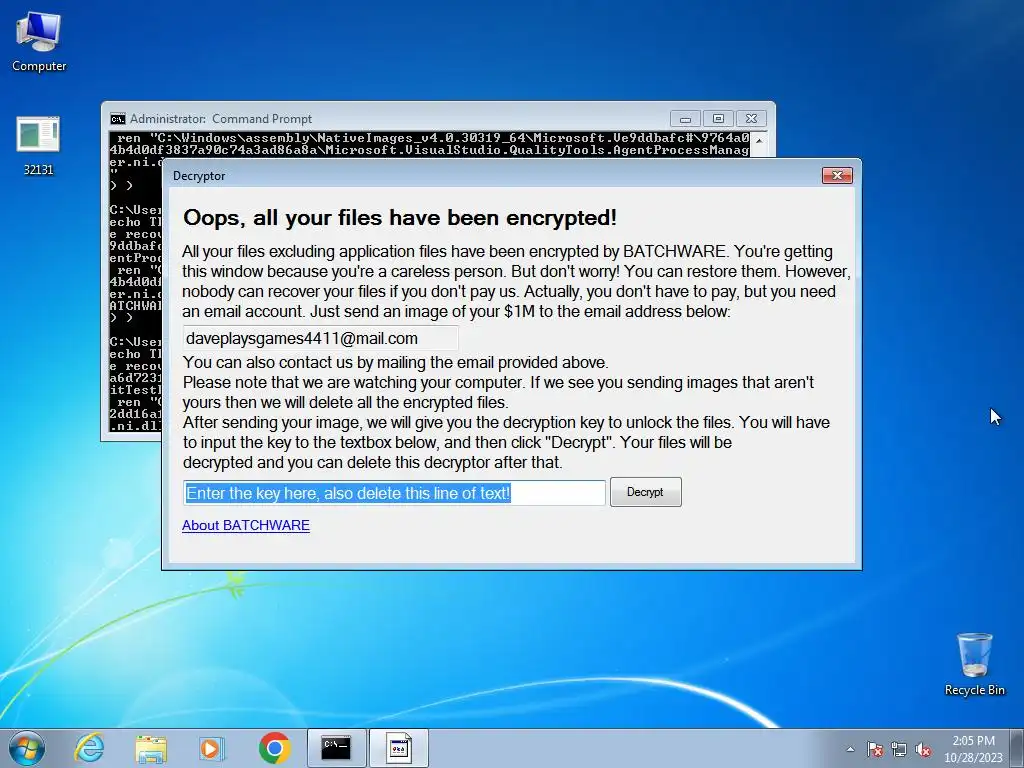The image size is (1024, 768).
Task: Click the 'Oops, all your files have been encrypted!' heading
Action: [x=400, y=217]
